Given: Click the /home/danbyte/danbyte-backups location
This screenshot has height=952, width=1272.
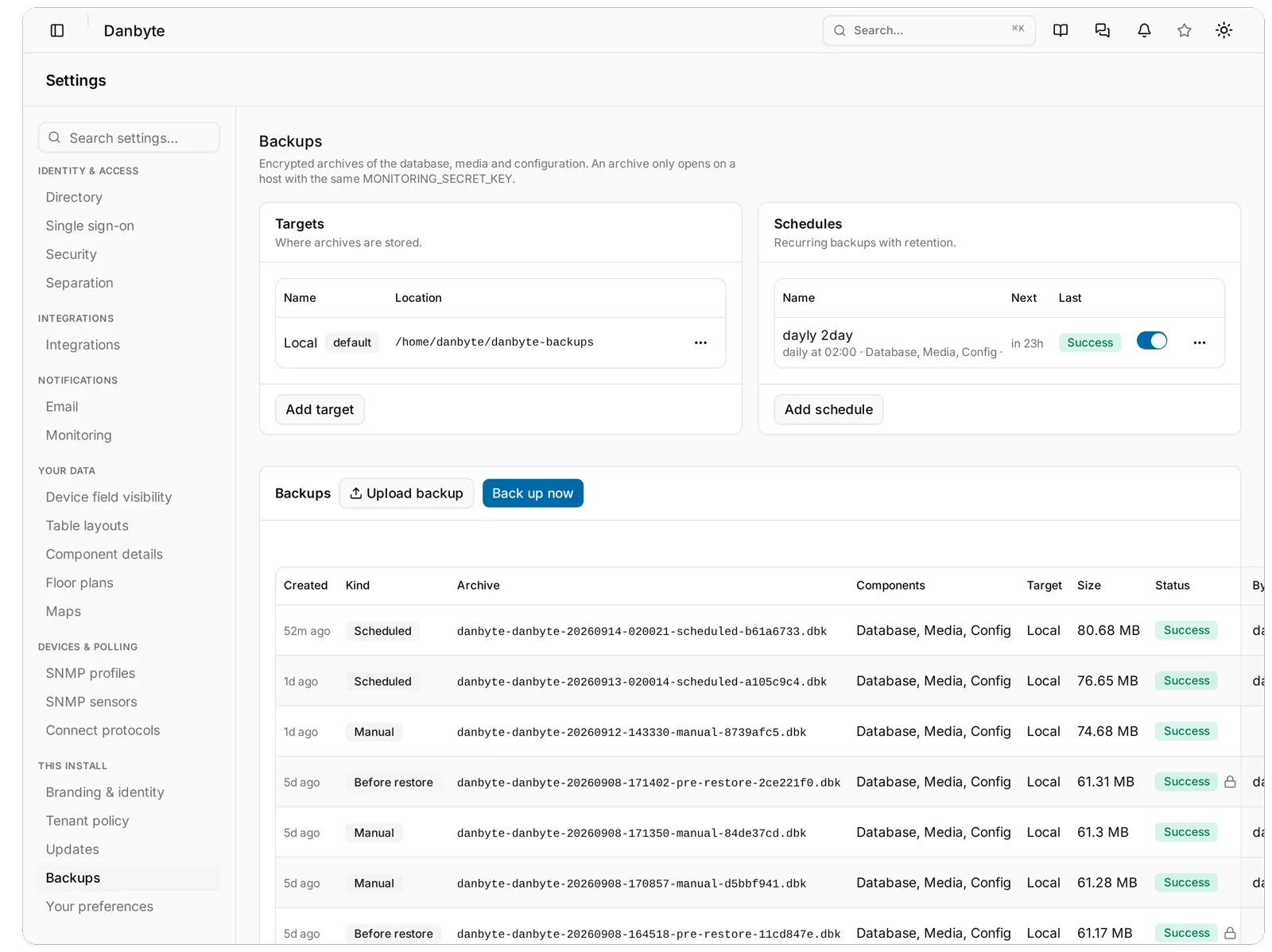Looking at the screenshot, I should click(x=494, y=342).
